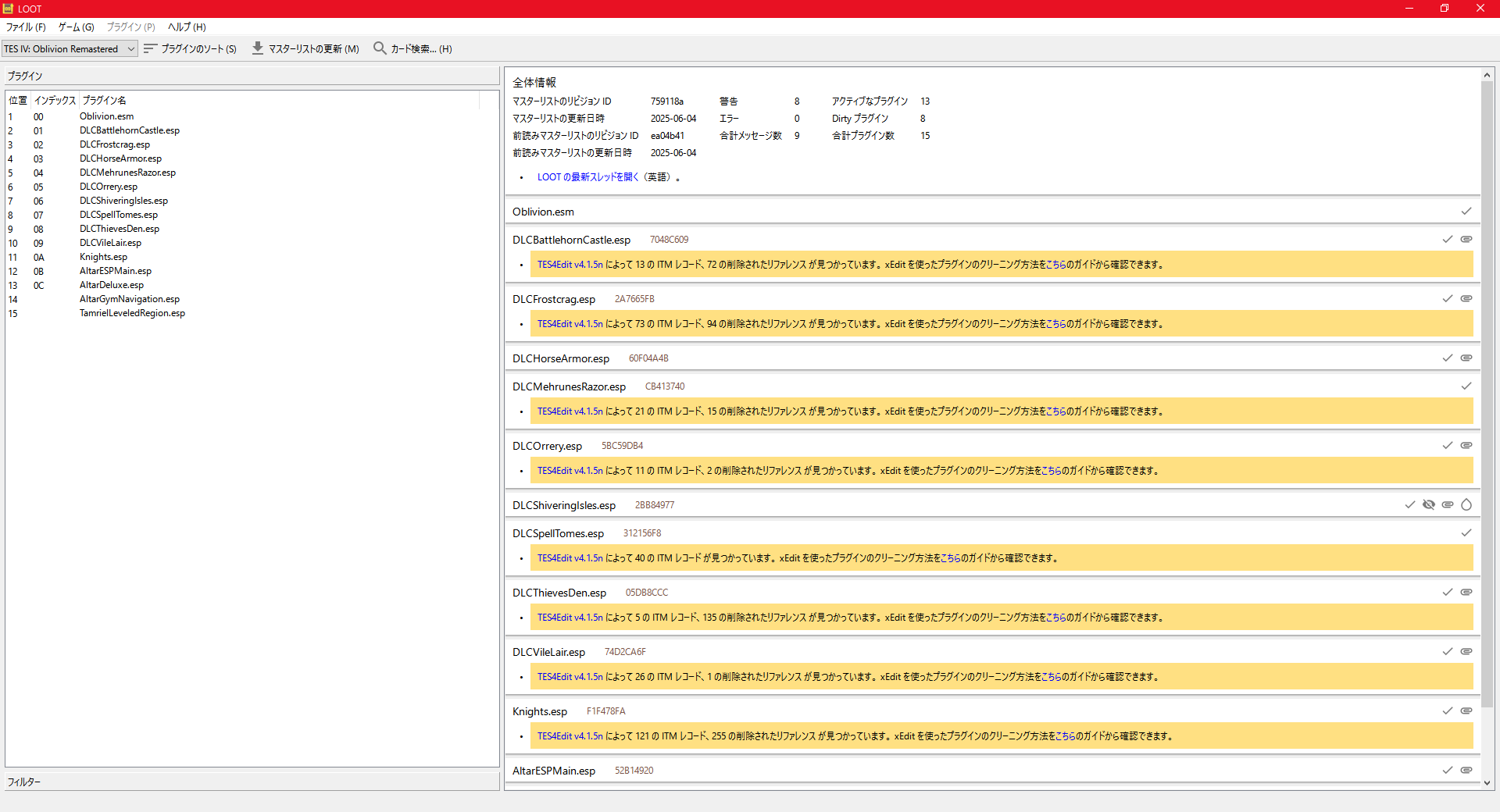1500x812 pixels.
Task: Click the droplet icon on DLCShiveringIsles.esp card
Action: [1466, 505]
